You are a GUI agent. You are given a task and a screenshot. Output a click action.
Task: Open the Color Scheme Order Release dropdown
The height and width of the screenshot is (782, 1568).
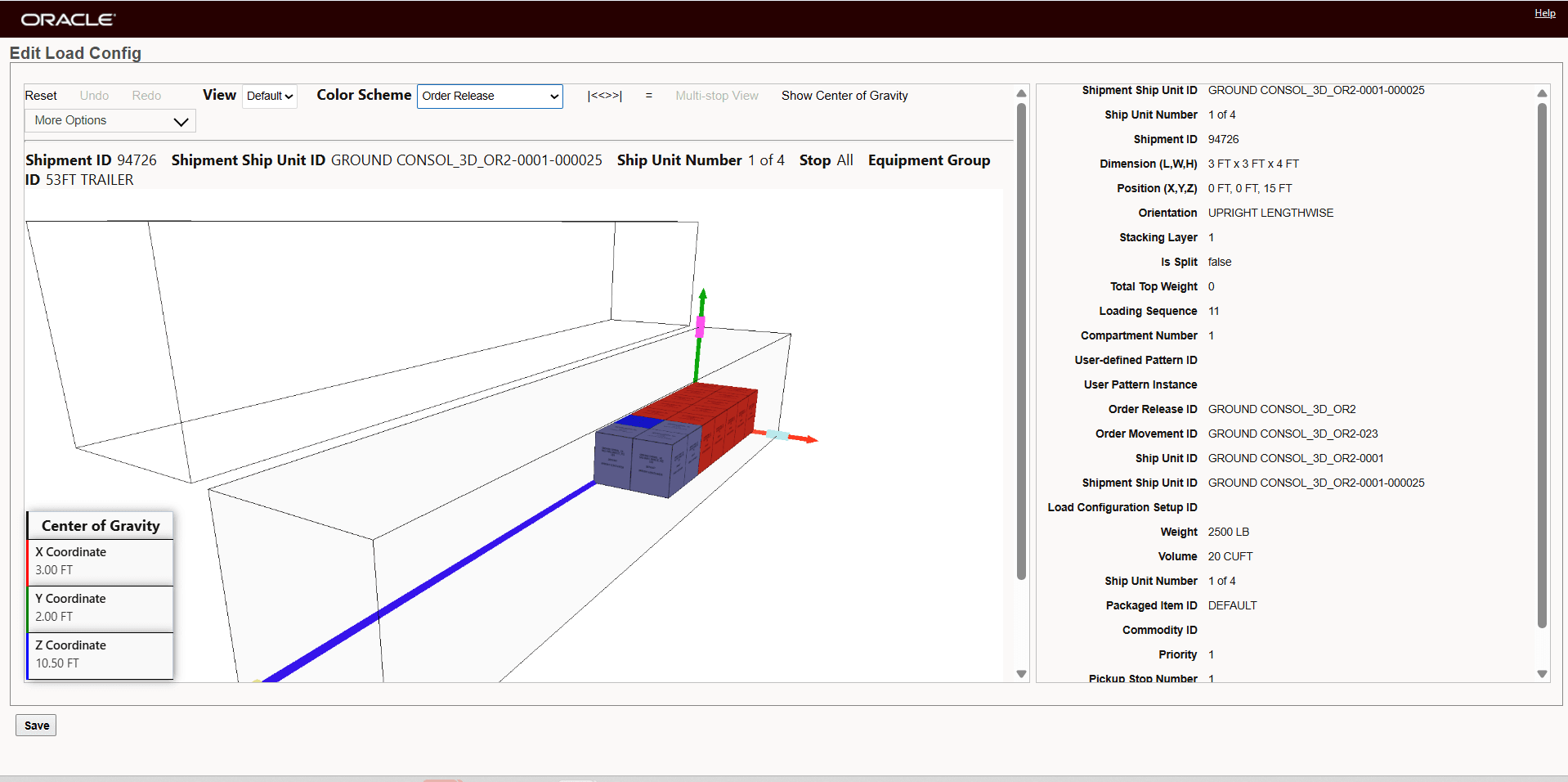(490, 96)
